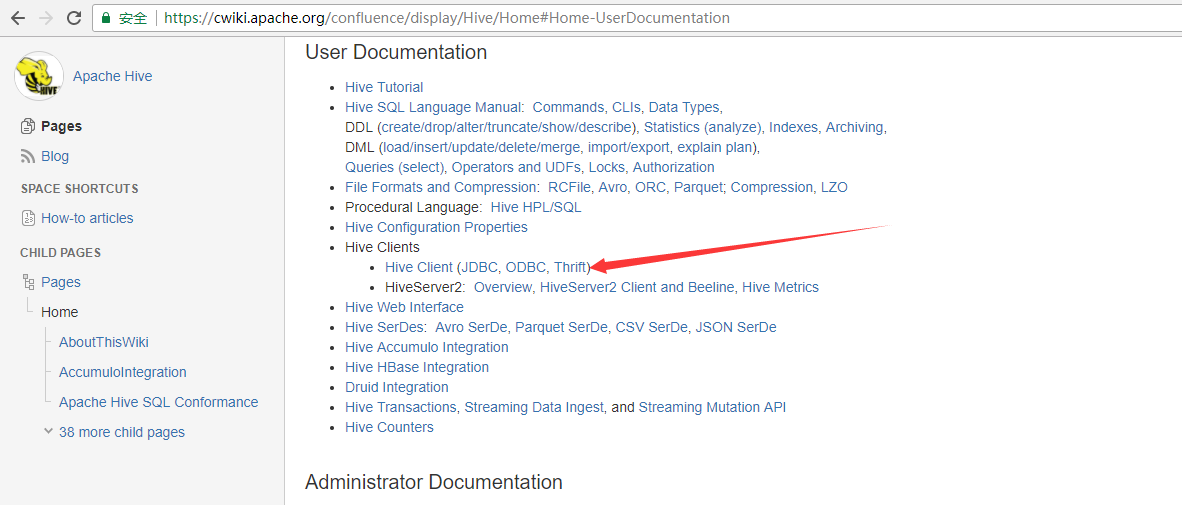The image size is (1182, 505).
Task: Open Hive Web Interface link
Action: coord(404,308)
